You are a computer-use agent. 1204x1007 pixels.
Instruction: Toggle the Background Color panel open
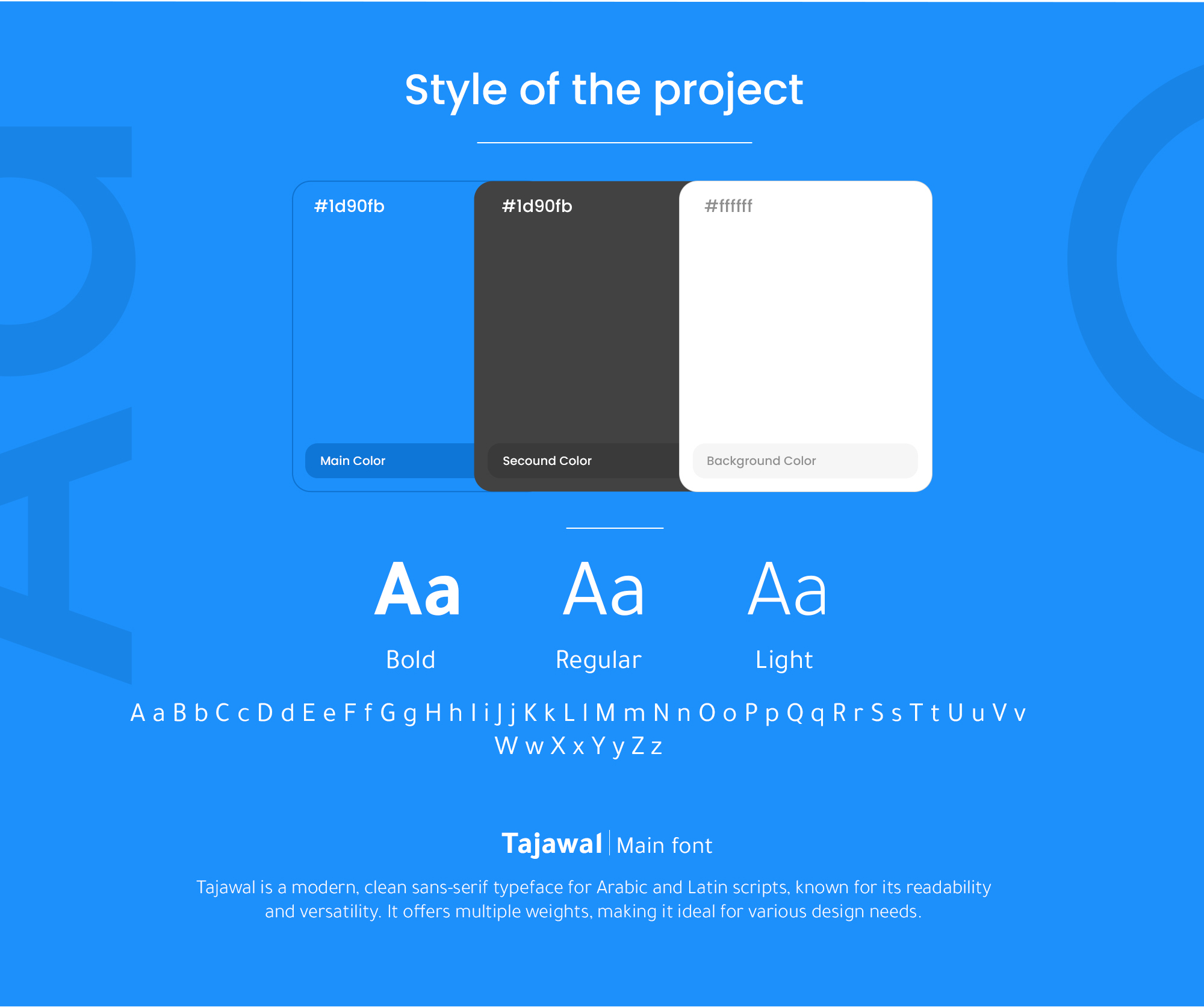pyautogui.click(x=805, y=462)
